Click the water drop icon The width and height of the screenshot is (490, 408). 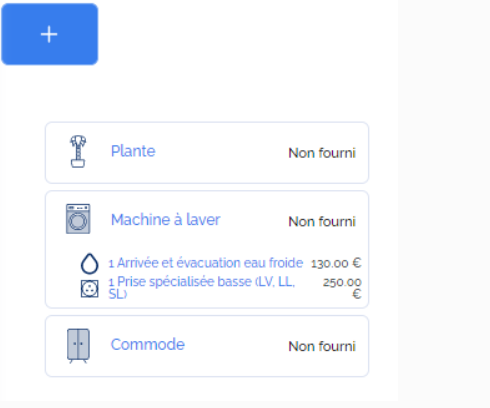click(90, 264)
